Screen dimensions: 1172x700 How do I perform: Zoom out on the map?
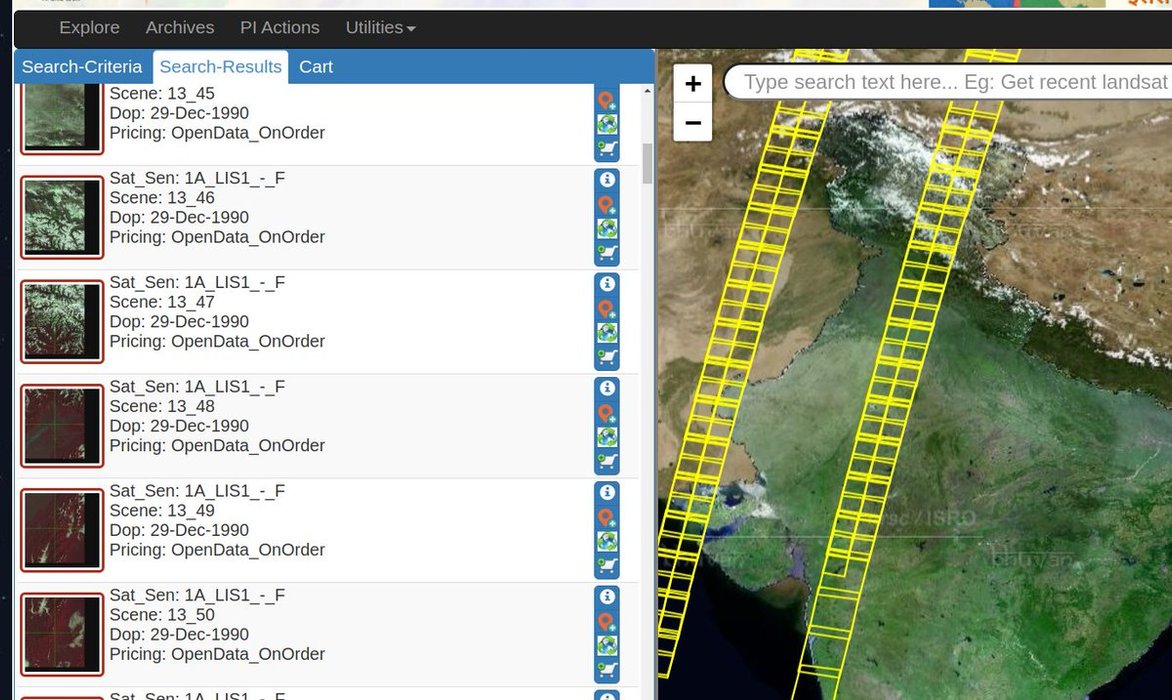(693, 123)
